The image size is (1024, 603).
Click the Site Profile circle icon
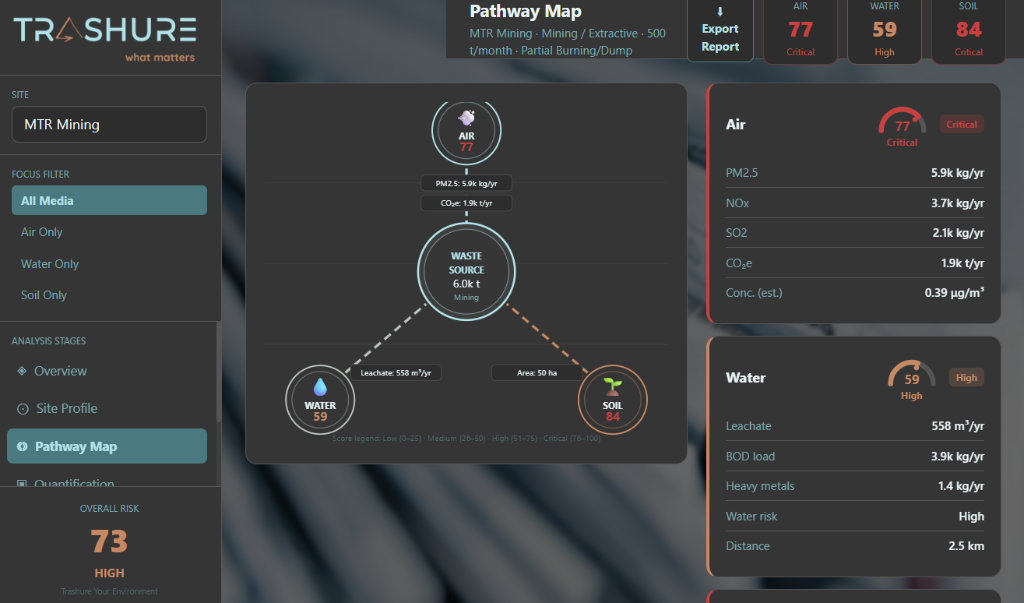point(22,409)
